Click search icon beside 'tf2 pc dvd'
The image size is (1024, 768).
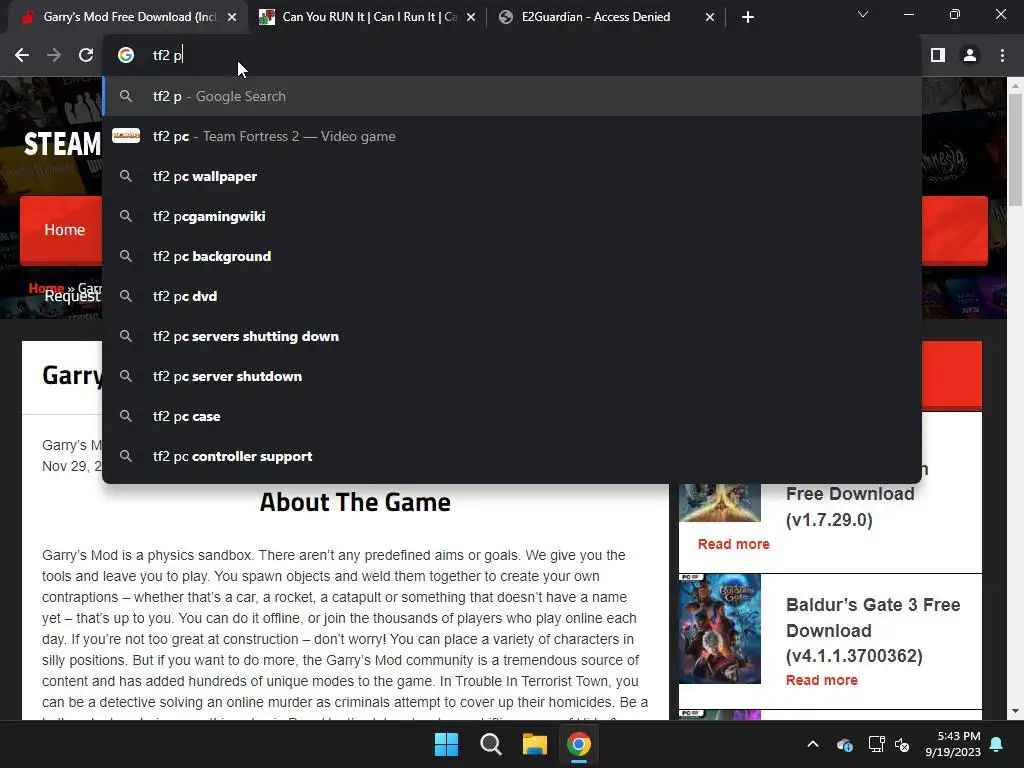[126, 296]
